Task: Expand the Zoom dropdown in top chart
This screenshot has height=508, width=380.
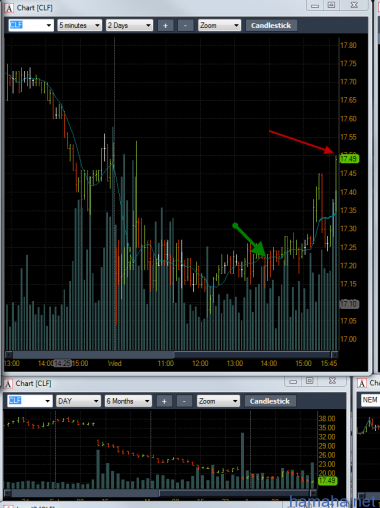Action: tap(219, 25)
